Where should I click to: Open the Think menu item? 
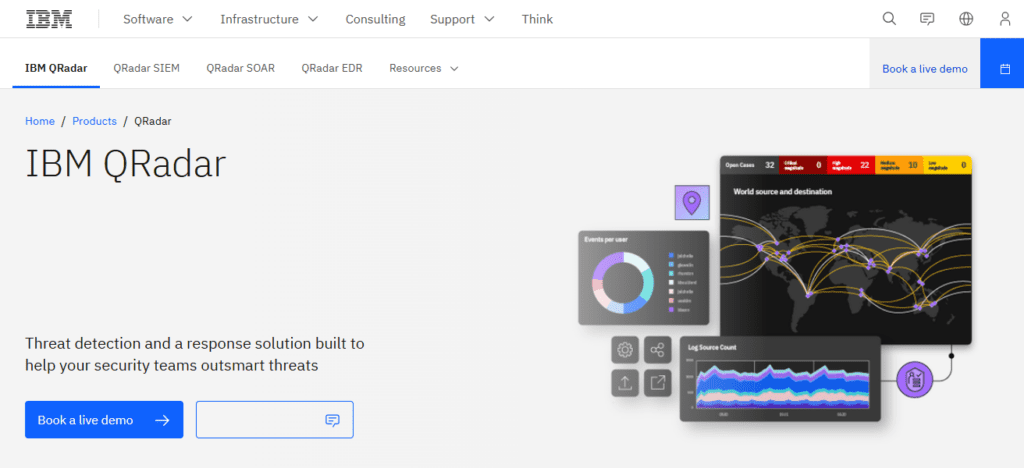[x=537, y=19]
